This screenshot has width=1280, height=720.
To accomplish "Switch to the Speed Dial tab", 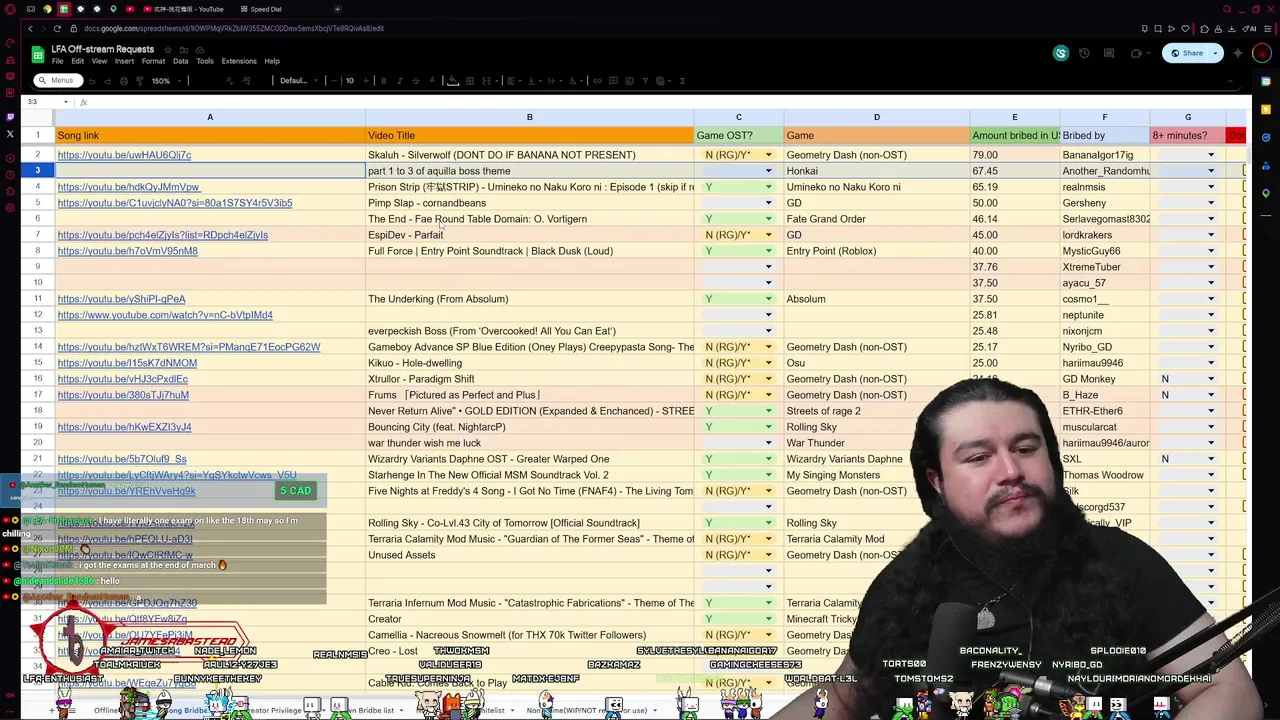I will pos(262,9).
